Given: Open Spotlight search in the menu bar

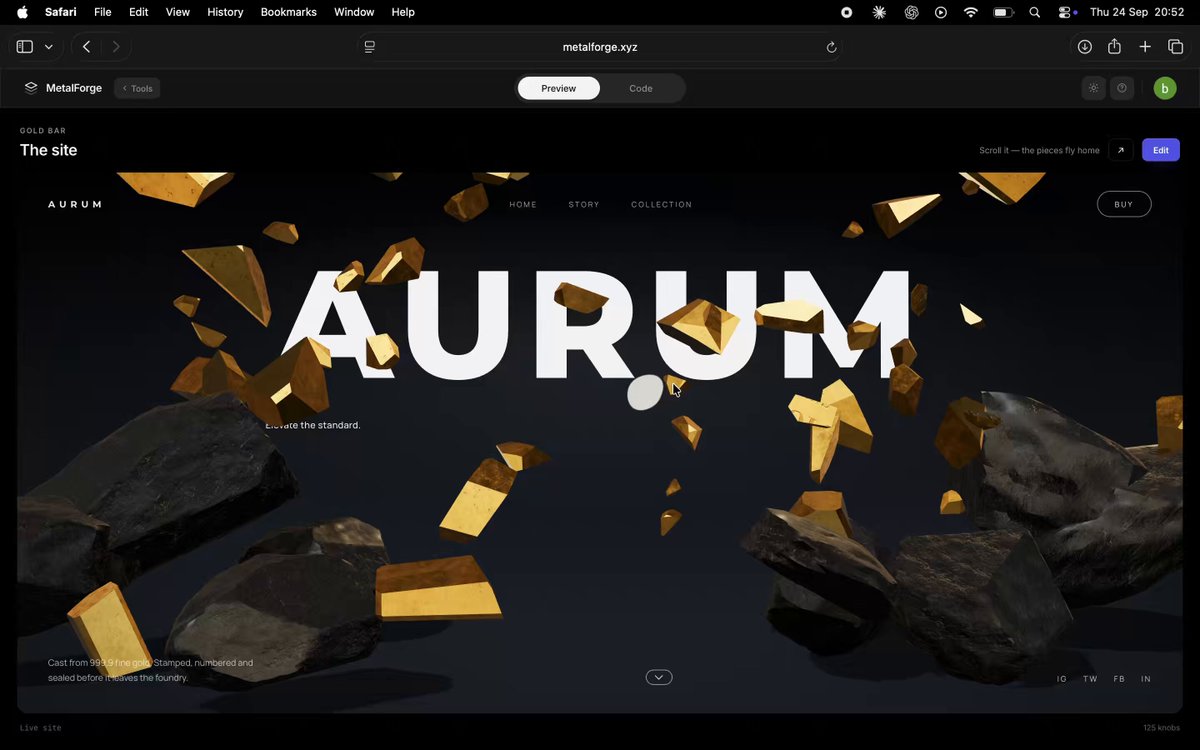Looking at the screenshot, I should click(1035, 12).
